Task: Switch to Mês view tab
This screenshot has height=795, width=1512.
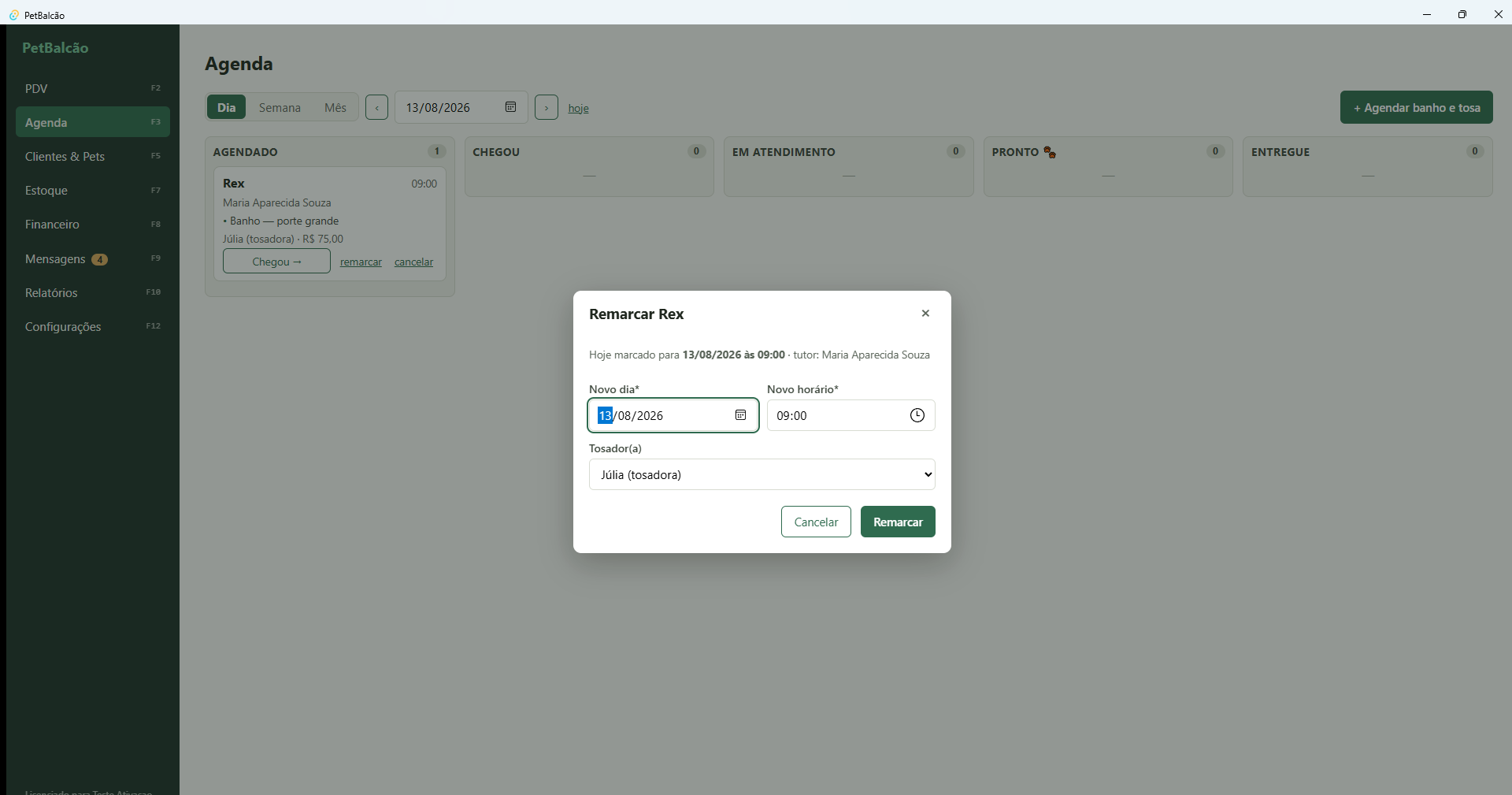Action: (x=335, y=107)
